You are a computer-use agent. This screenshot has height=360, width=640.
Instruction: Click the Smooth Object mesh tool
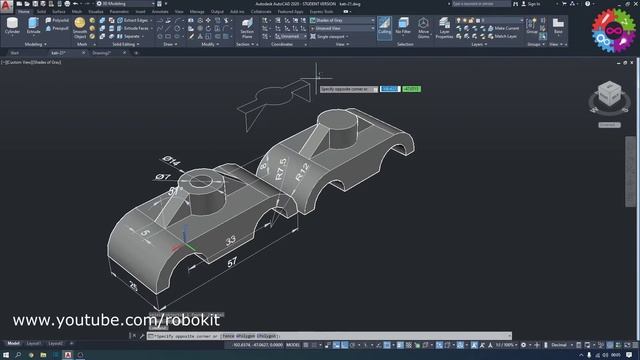(x=80, y=27)
